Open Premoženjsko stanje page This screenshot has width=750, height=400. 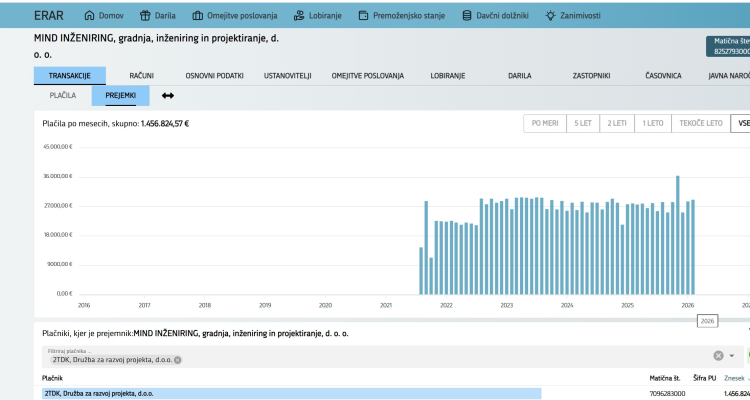pyautogui.click(x=402, y=15)
